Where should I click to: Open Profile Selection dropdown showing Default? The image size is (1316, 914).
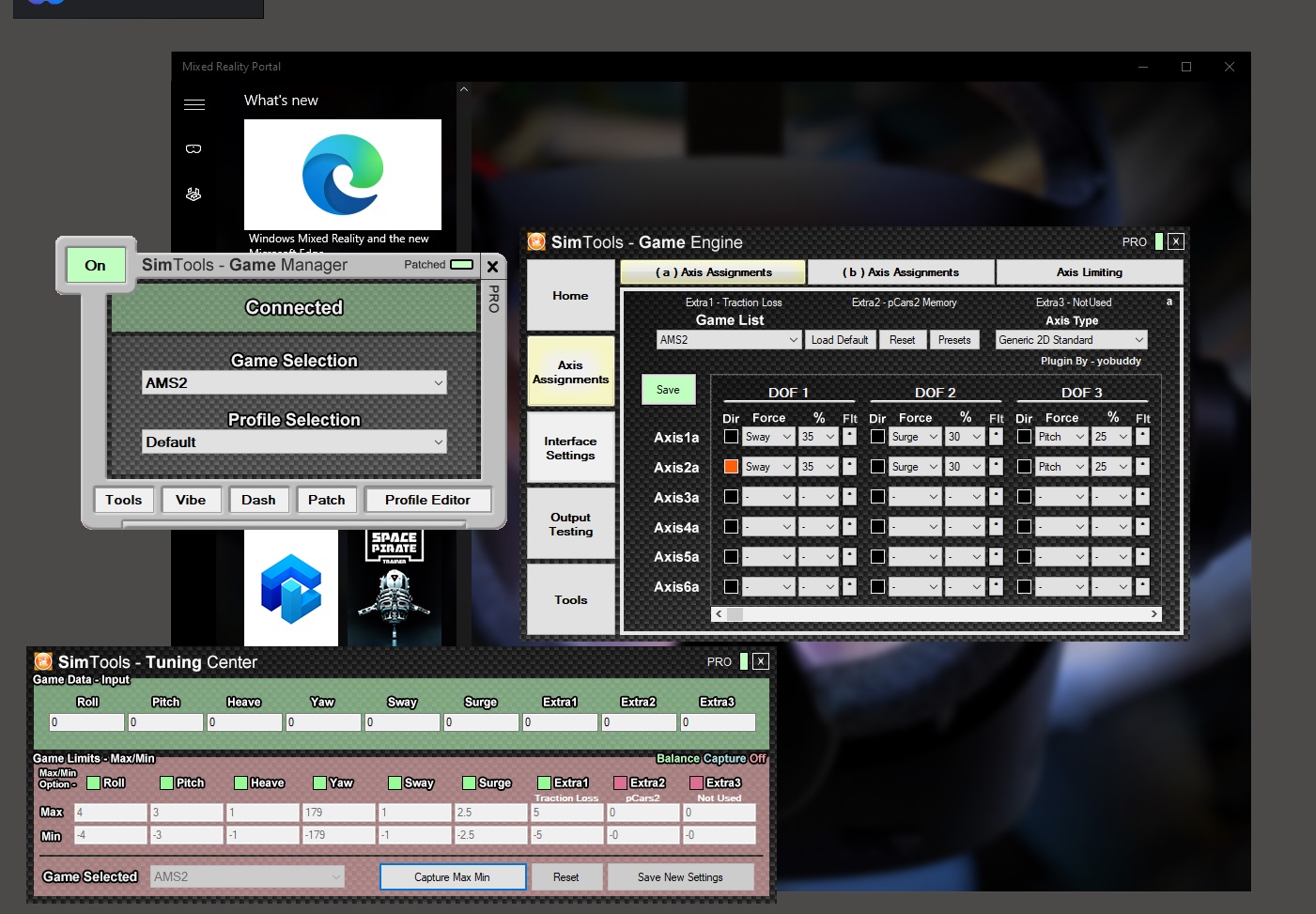coord(294,442)
